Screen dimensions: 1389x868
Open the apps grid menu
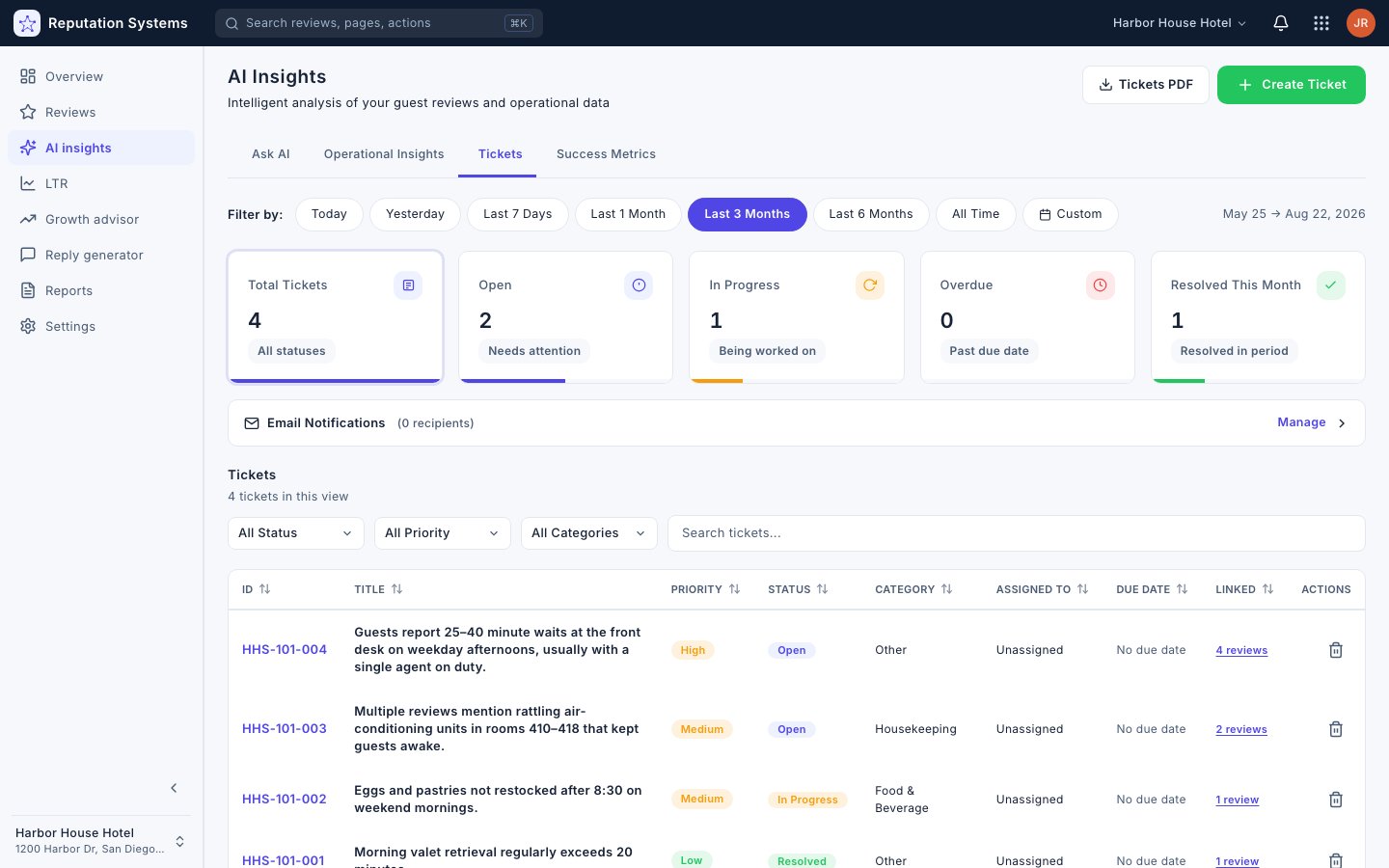(1321, 23)
